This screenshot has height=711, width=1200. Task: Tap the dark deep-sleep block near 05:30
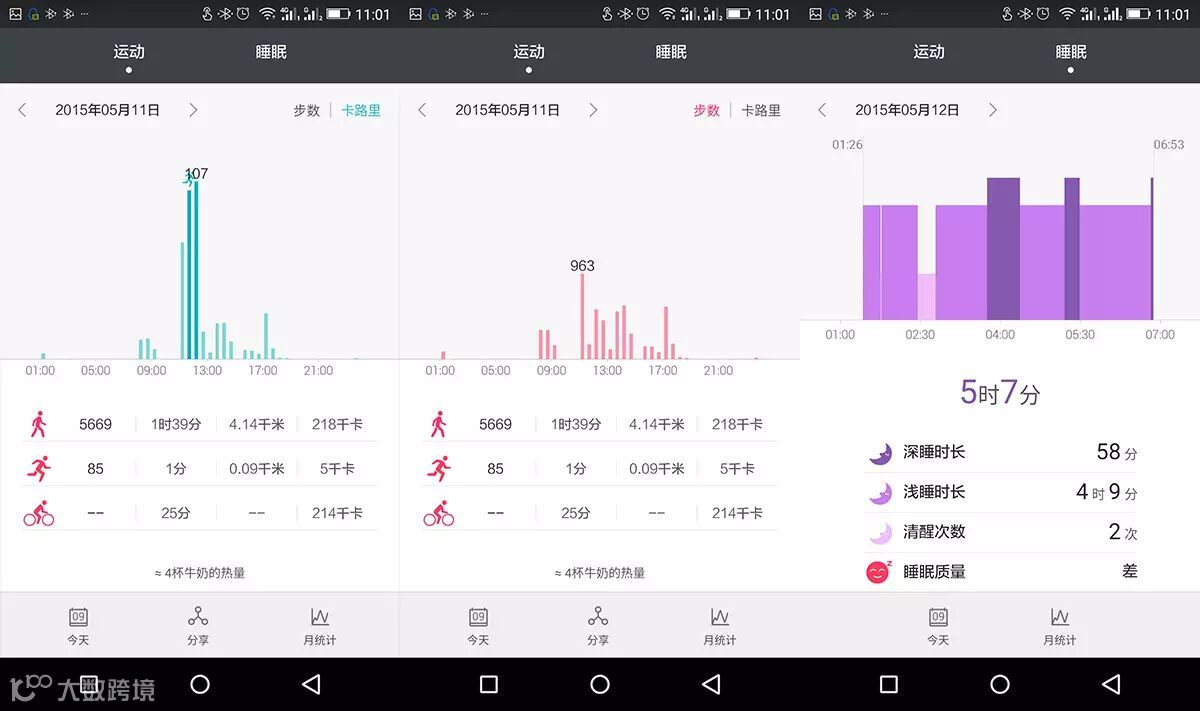(x=1072, y=249)
